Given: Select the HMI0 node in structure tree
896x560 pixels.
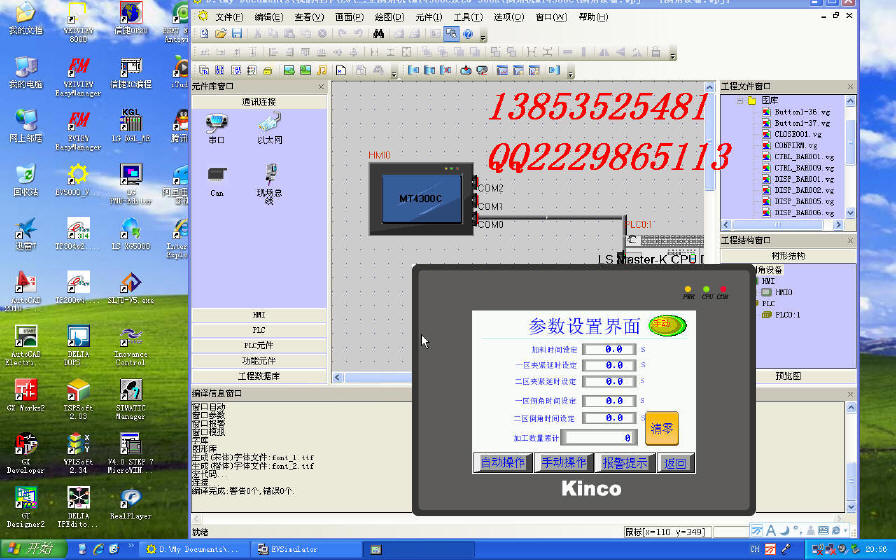Looking at the screenshot, I should pyautogui.click(x=783, y=292).
